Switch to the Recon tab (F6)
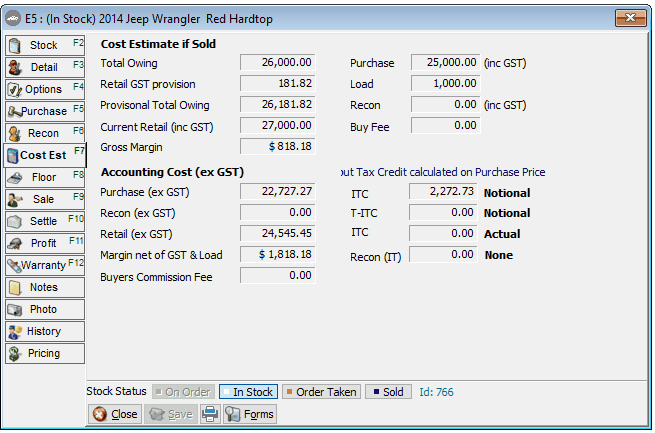 [x=45, y=134]
